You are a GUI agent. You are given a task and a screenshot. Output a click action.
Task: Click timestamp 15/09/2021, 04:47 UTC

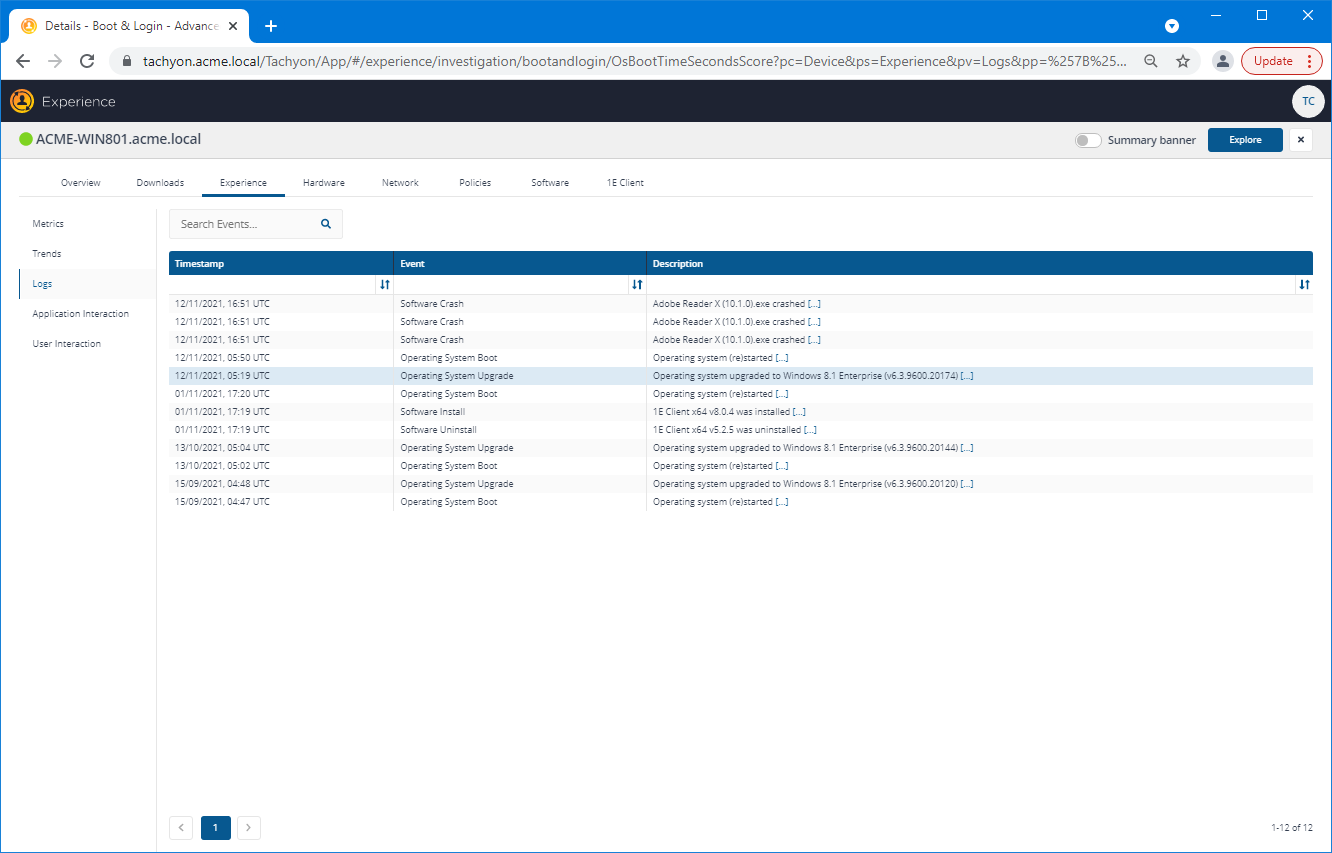pyautogui.click(x=222, y=502)
